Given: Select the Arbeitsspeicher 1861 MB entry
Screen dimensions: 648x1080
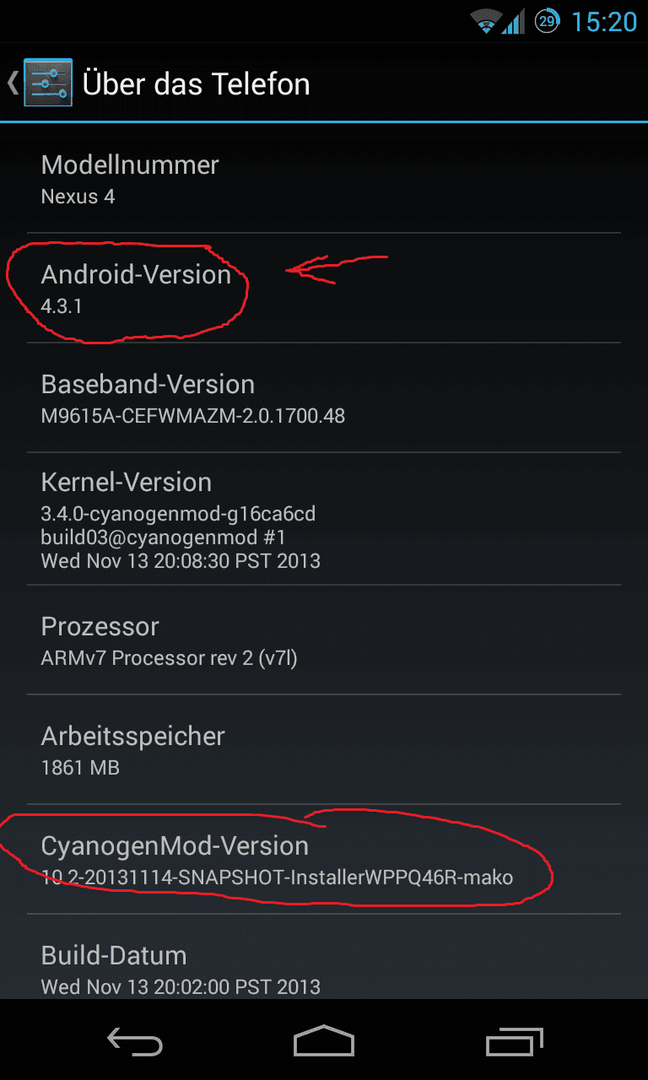Looking at the screenshot, I should (x=324, y=749).
